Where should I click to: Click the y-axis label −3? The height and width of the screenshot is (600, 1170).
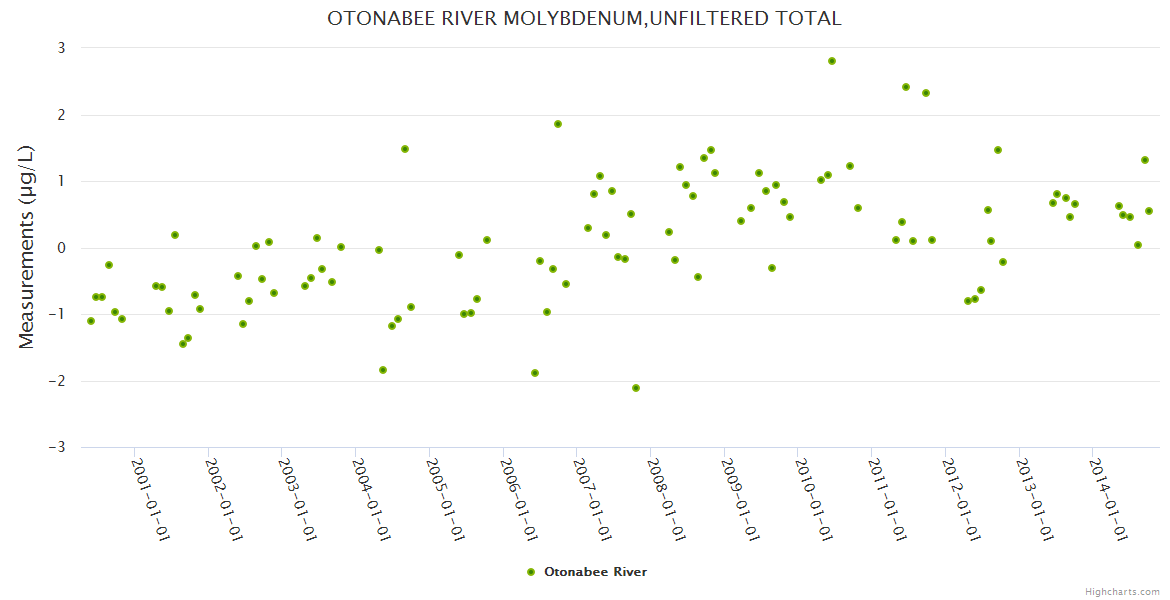click(56, 447)
